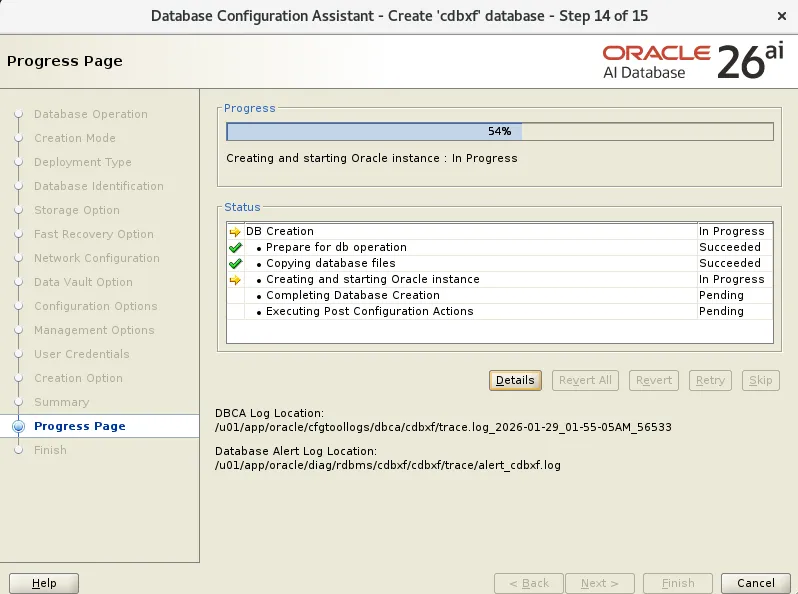Select the Finish step in sidebar

[x=50, y=450]
